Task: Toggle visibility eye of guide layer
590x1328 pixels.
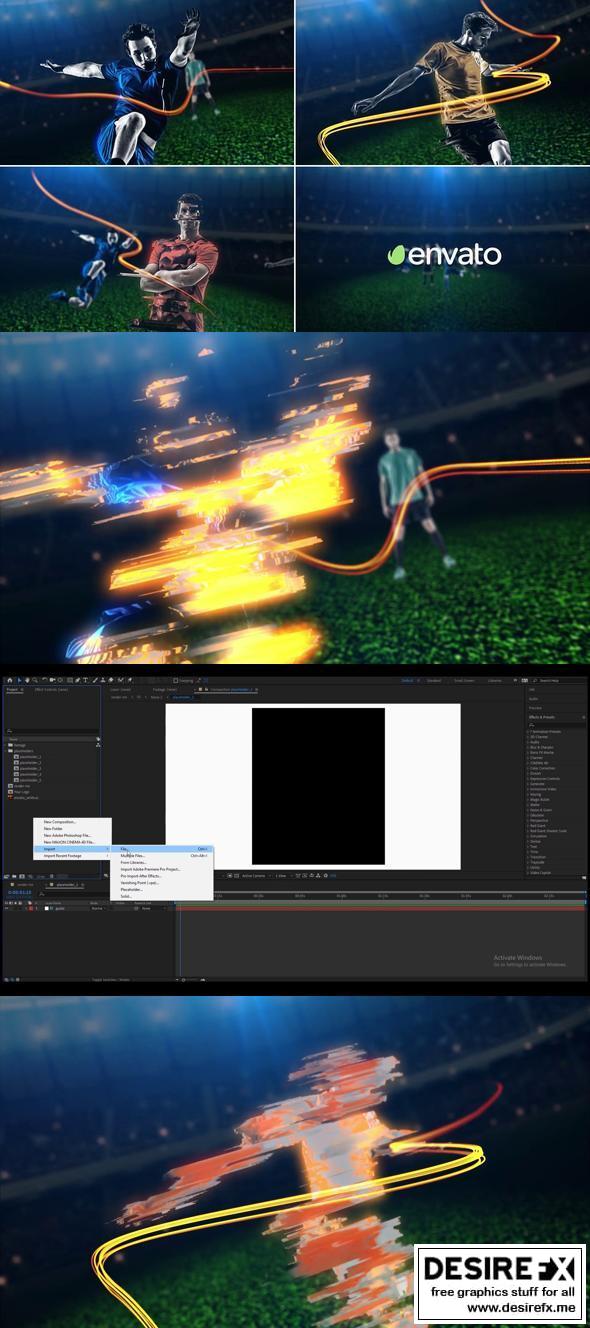Action: [x=6, y=908]
